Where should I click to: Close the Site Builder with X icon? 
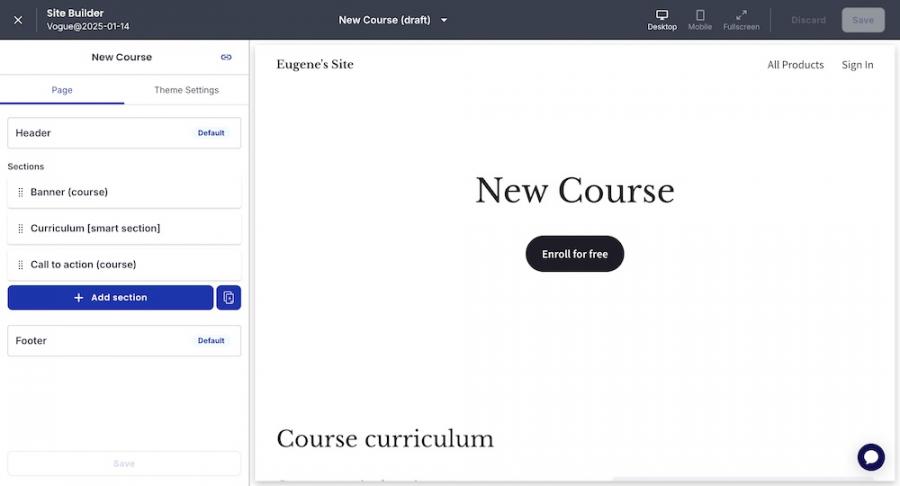tap(18, 20)
